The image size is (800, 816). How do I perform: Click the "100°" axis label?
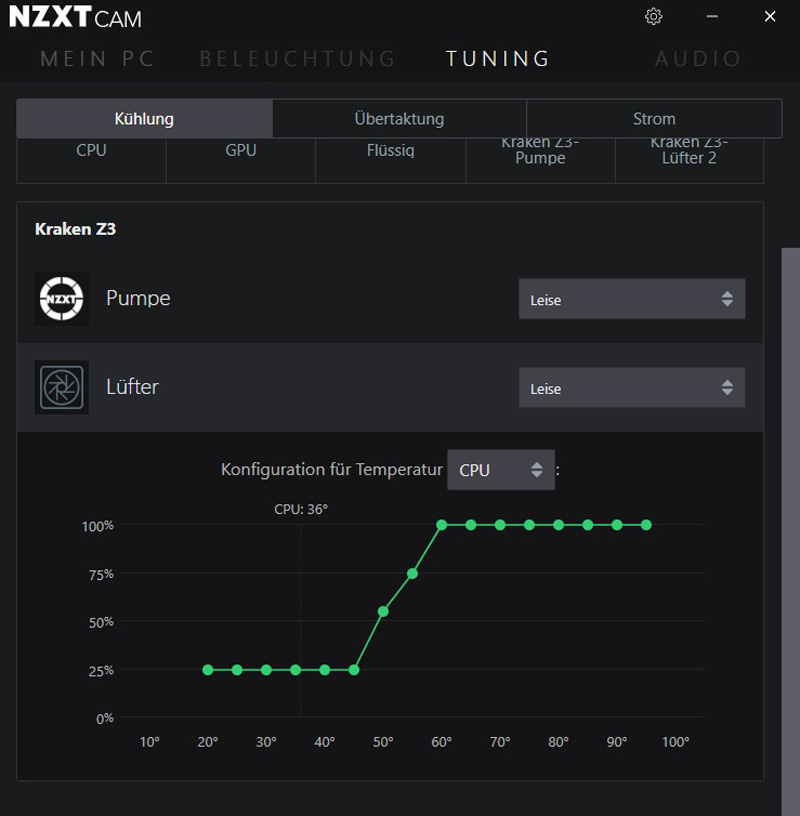coord(675,742)
